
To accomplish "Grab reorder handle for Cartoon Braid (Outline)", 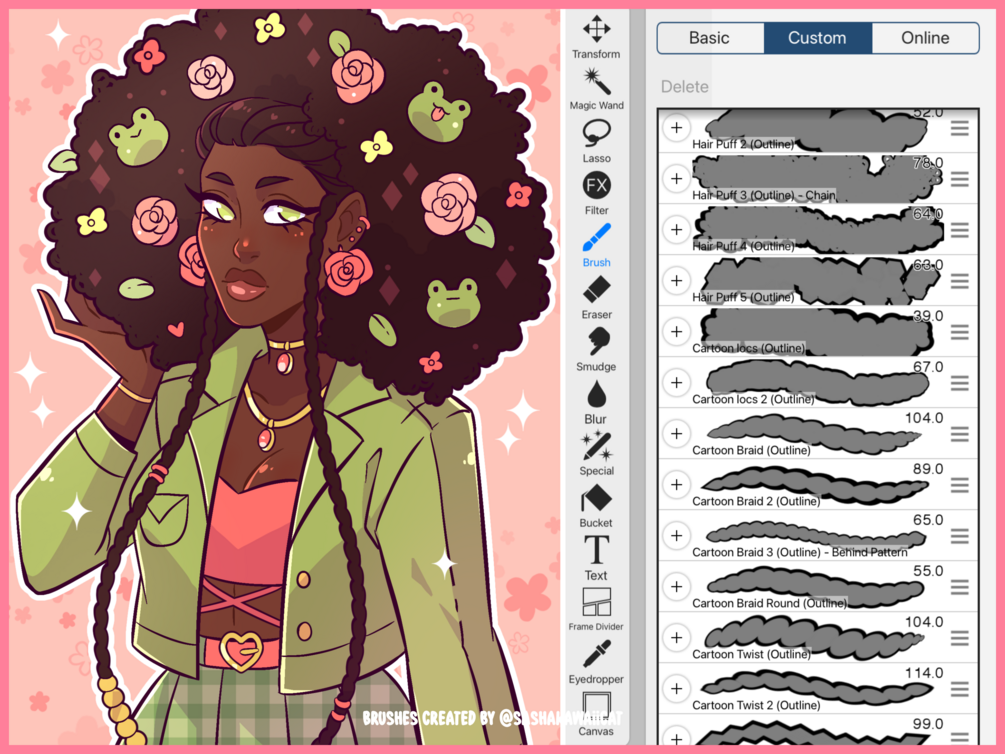I will (x=959, y=435).
